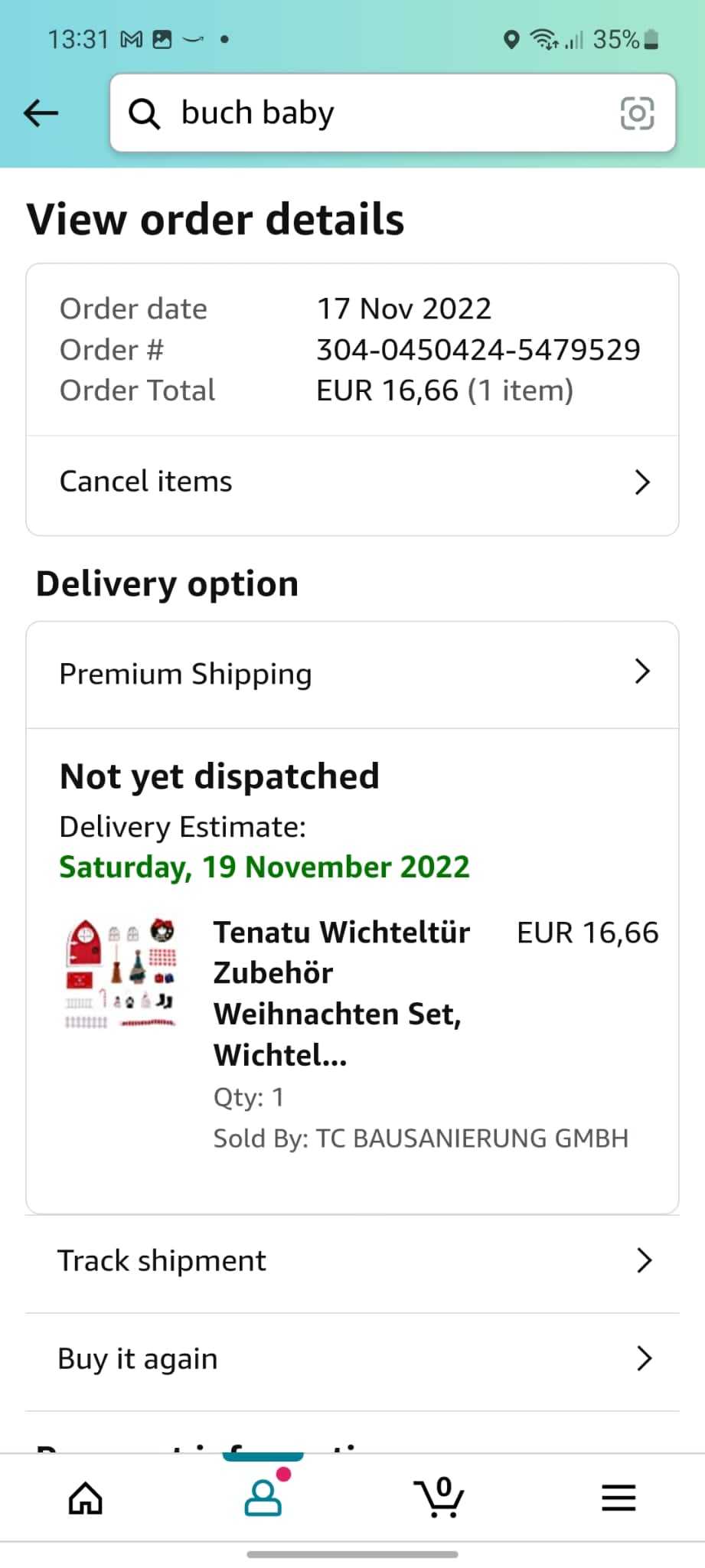Image resolution: width=705 pixels, height=1568 pixels.
Task: Choose Buy it again option
Action: (x=138, y=1359)
